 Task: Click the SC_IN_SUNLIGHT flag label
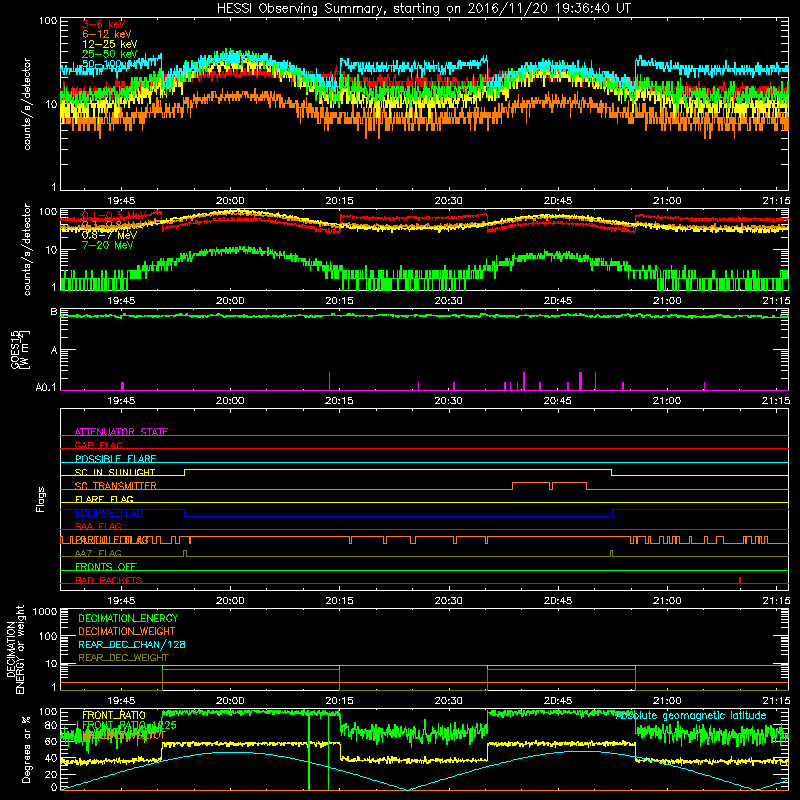115,472
